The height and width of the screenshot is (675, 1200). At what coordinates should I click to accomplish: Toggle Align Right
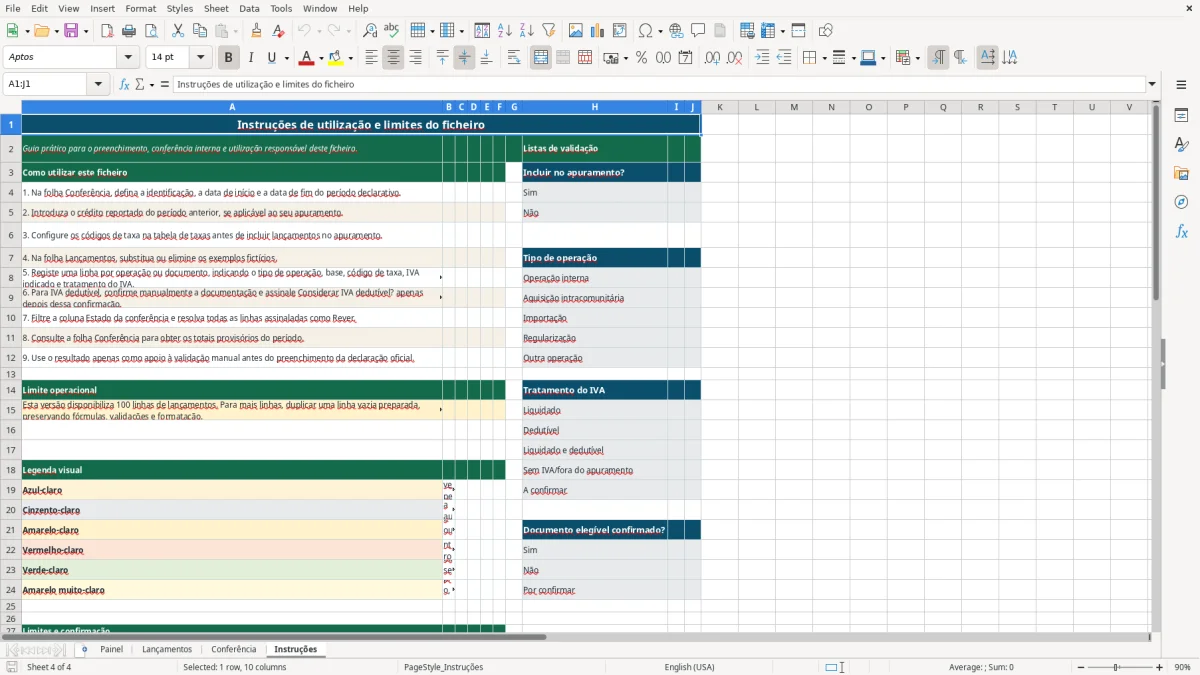click(x=415, y=58)
